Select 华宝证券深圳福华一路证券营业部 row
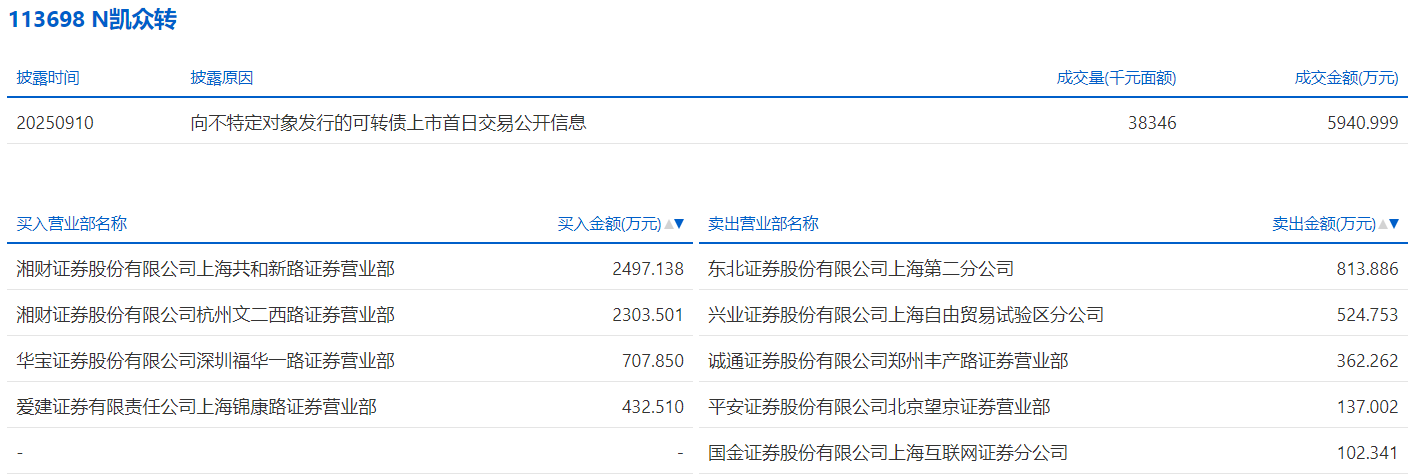Screen dimensions: 1416x476 click(x=350, y=361)
